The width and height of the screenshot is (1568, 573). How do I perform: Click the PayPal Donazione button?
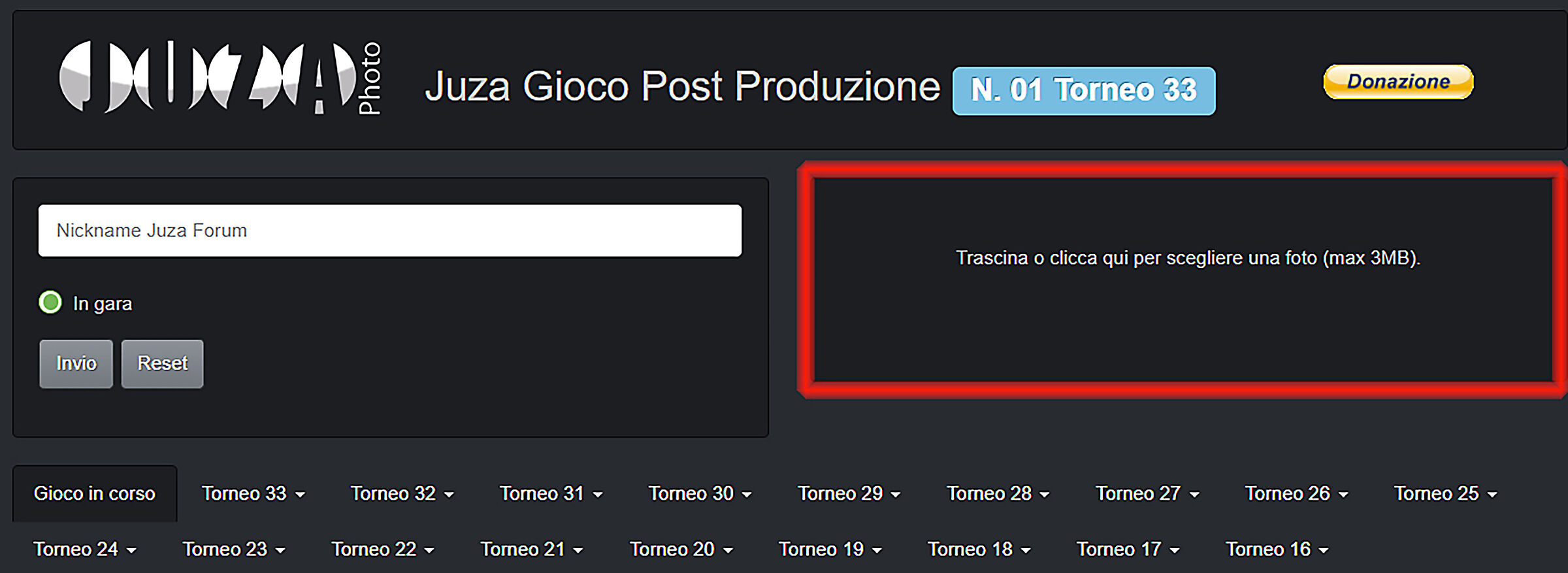[x=1398, y=82]
